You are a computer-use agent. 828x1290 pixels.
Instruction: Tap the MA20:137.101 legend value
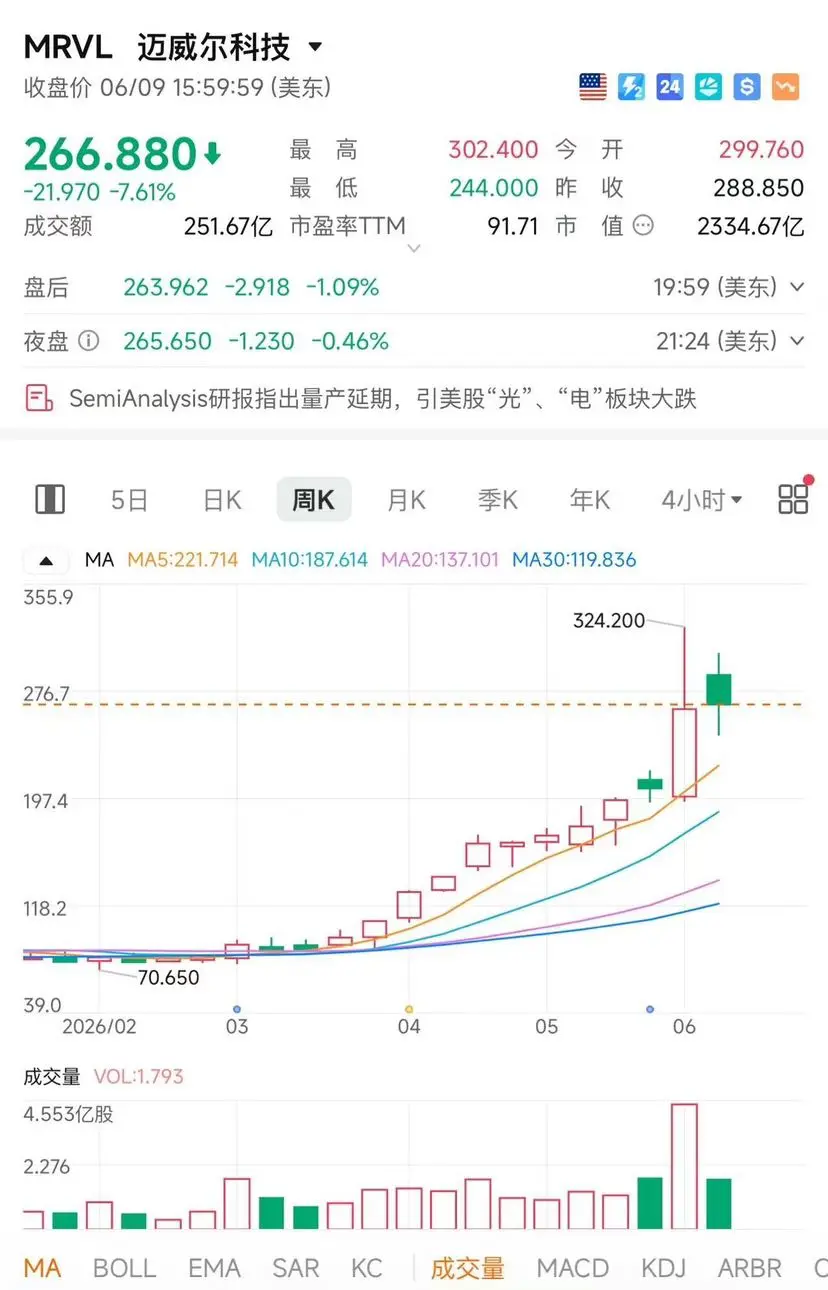[441, 560]
